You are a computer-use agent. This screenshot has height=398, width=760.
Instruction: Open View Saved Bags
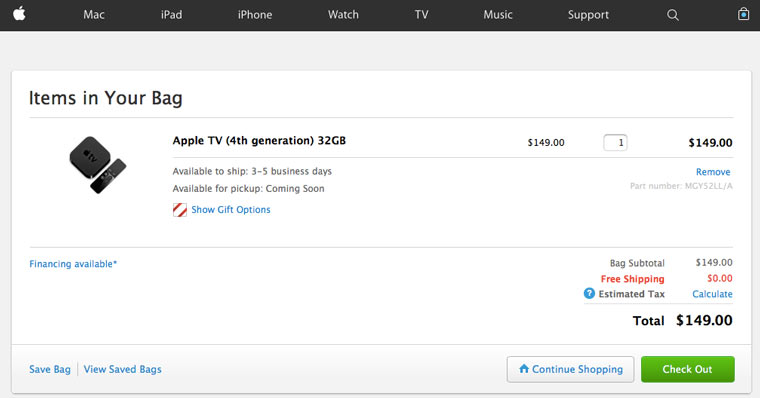click(123, 369)
